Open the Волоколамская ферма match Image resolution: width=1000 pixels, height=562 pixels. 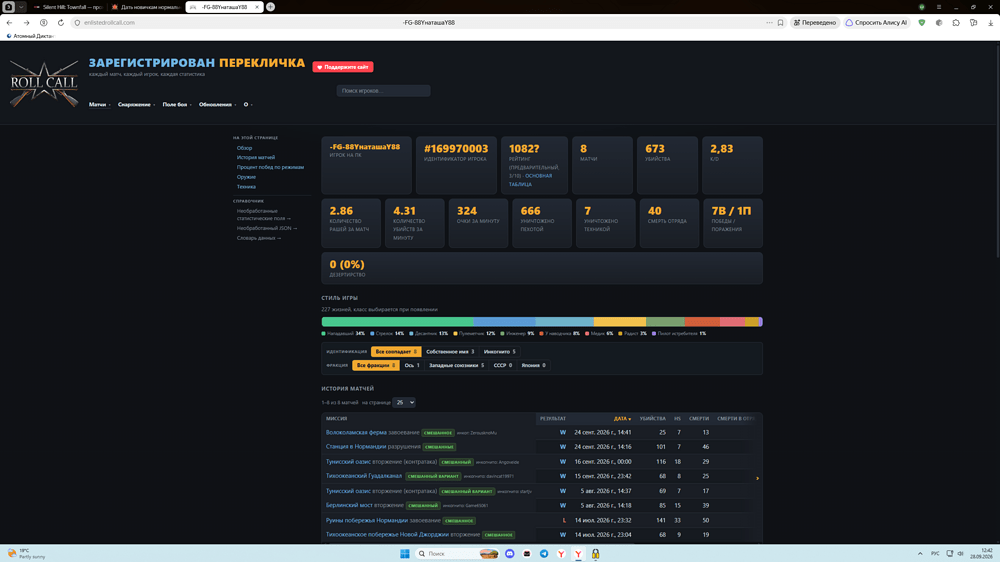[x=356, y=433]
